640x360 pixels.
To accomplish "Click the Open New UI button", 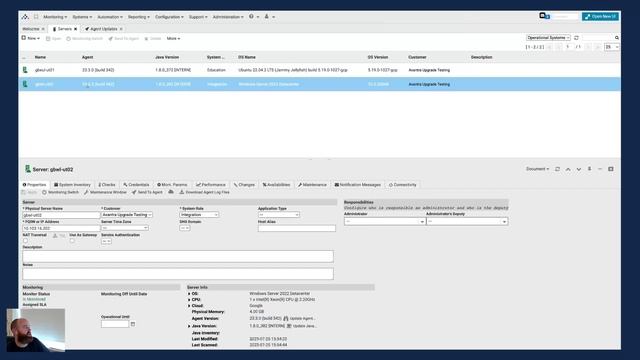I will (600, 16).
